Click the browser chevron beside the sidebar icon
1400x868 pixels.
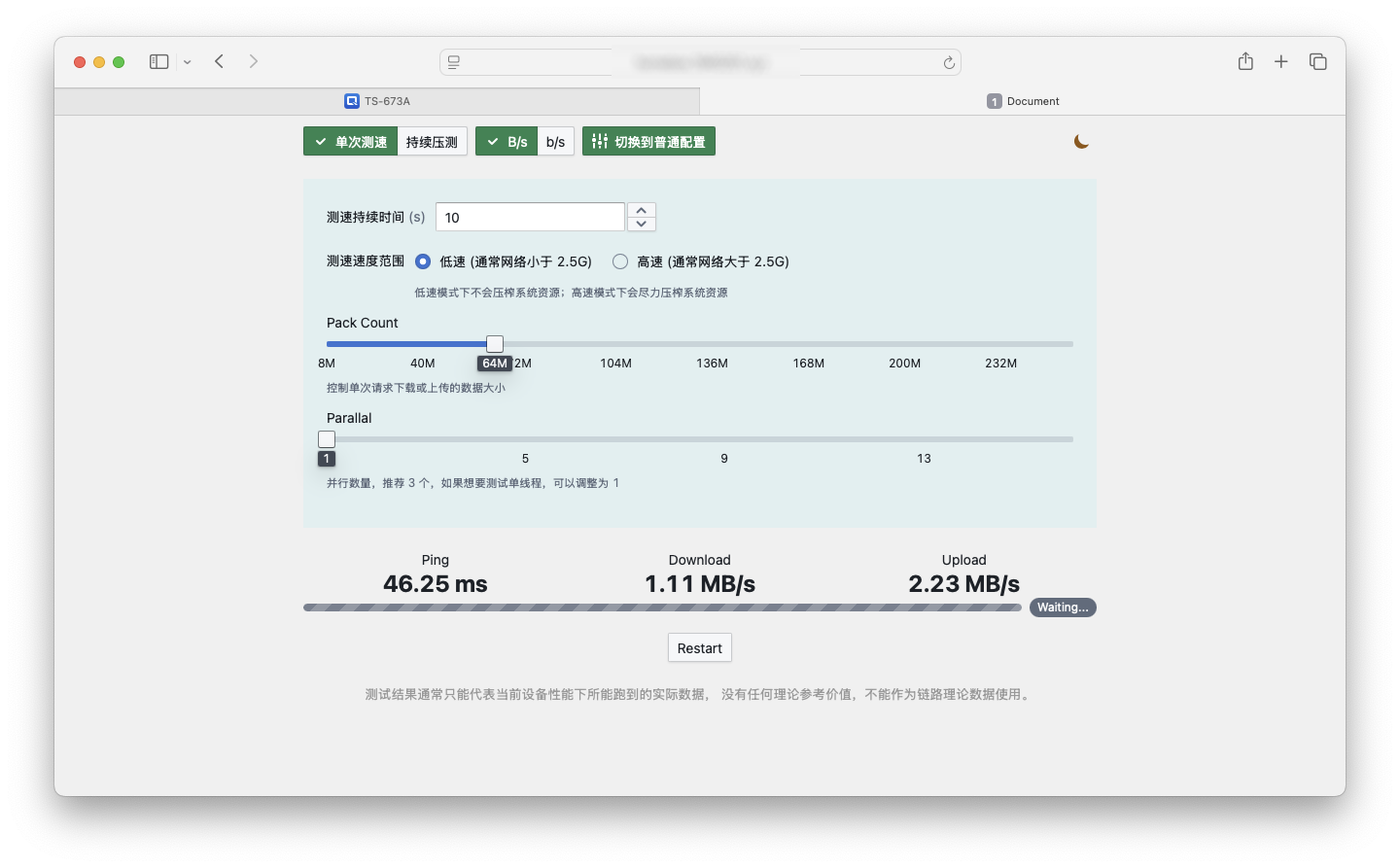(x=187, y=61)
